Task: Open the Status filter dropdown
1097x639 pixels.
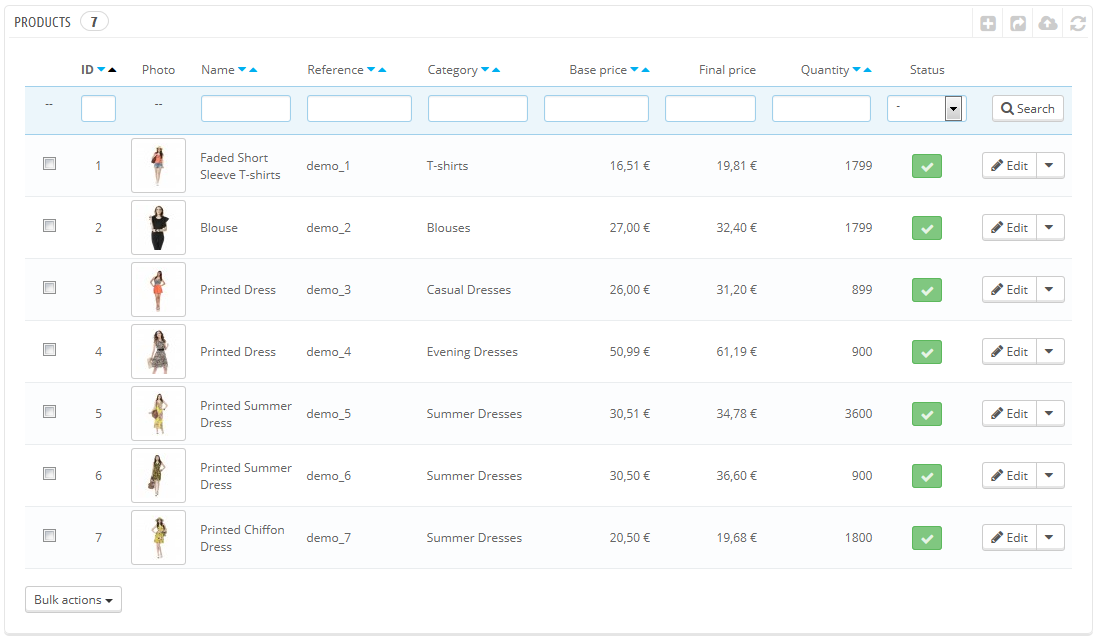Action: click(926, 108)
